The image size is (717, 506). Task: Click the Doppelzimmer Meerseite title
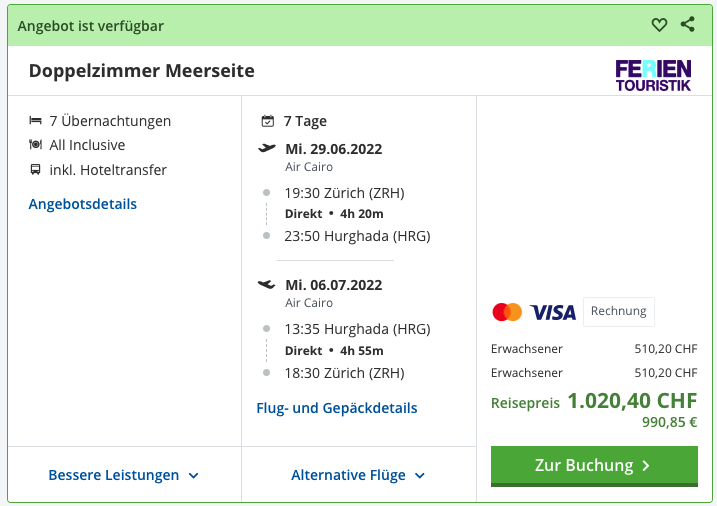(x=142, y=71)
